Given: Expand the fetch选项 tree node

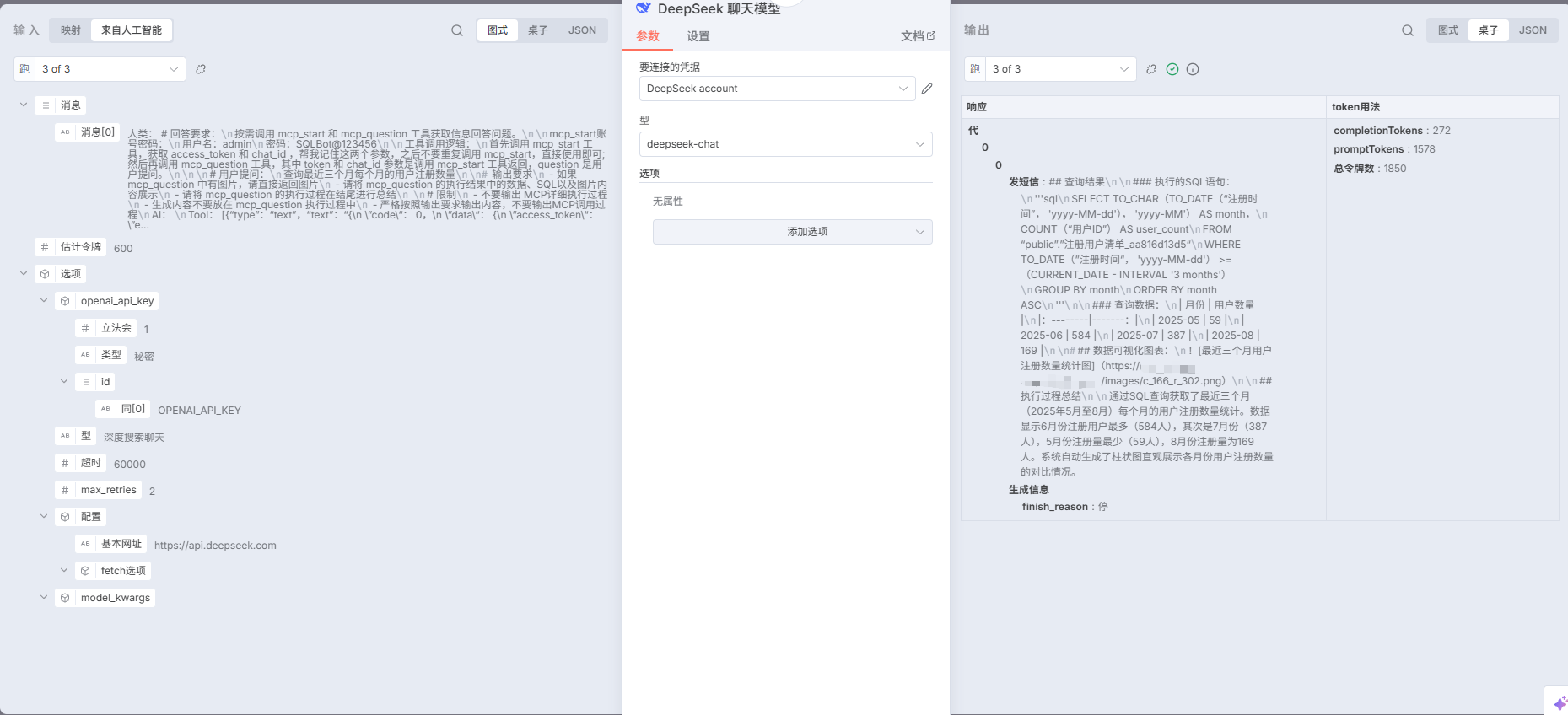Looking at the screenshot, I should (64, 571).
